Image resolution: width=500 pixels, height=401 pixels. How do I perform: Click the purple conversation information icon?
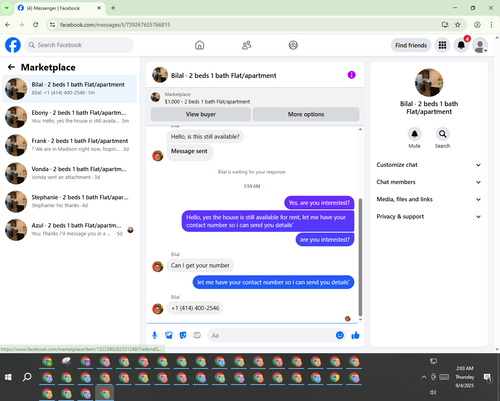[351, 75]
